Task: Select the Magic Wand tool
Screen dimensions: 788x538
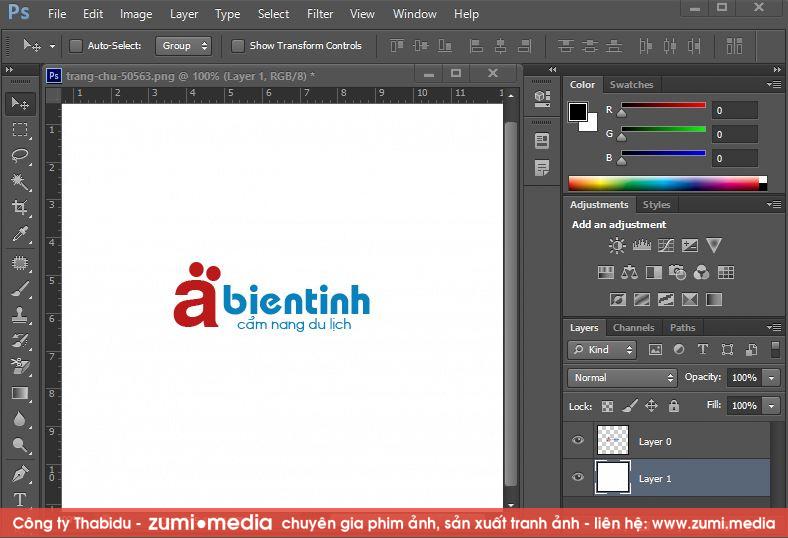Action: tap(20, 182)
